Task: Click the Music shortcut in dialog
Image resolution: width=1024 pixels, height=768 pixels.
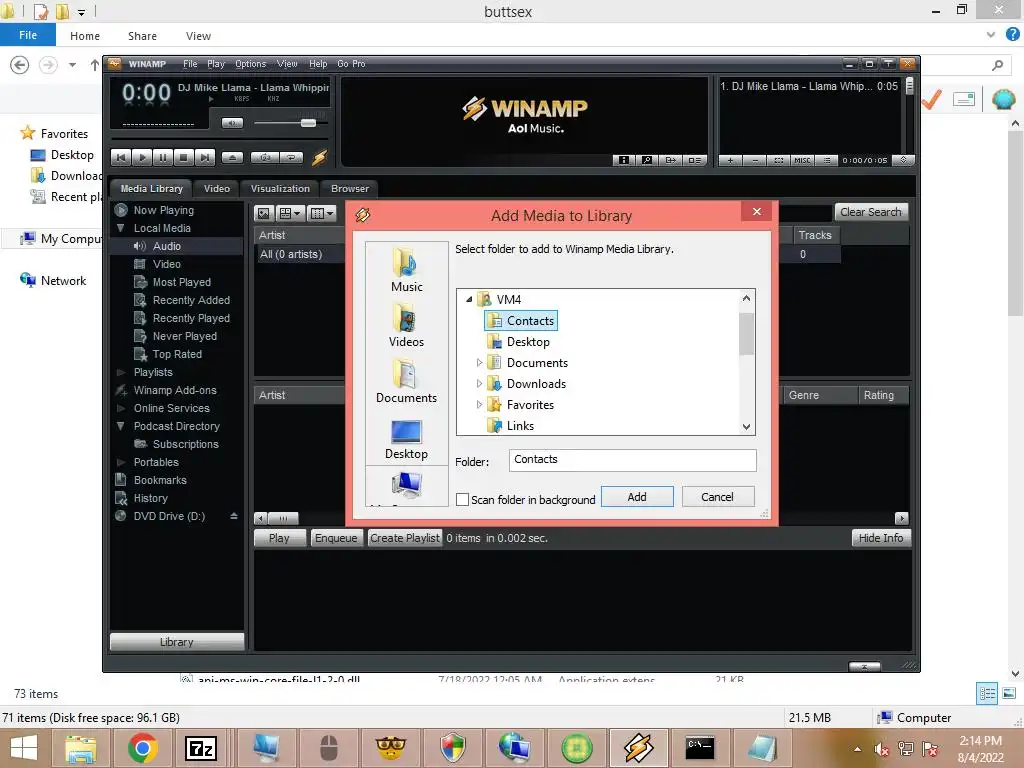Action: [x=406, y=269]
